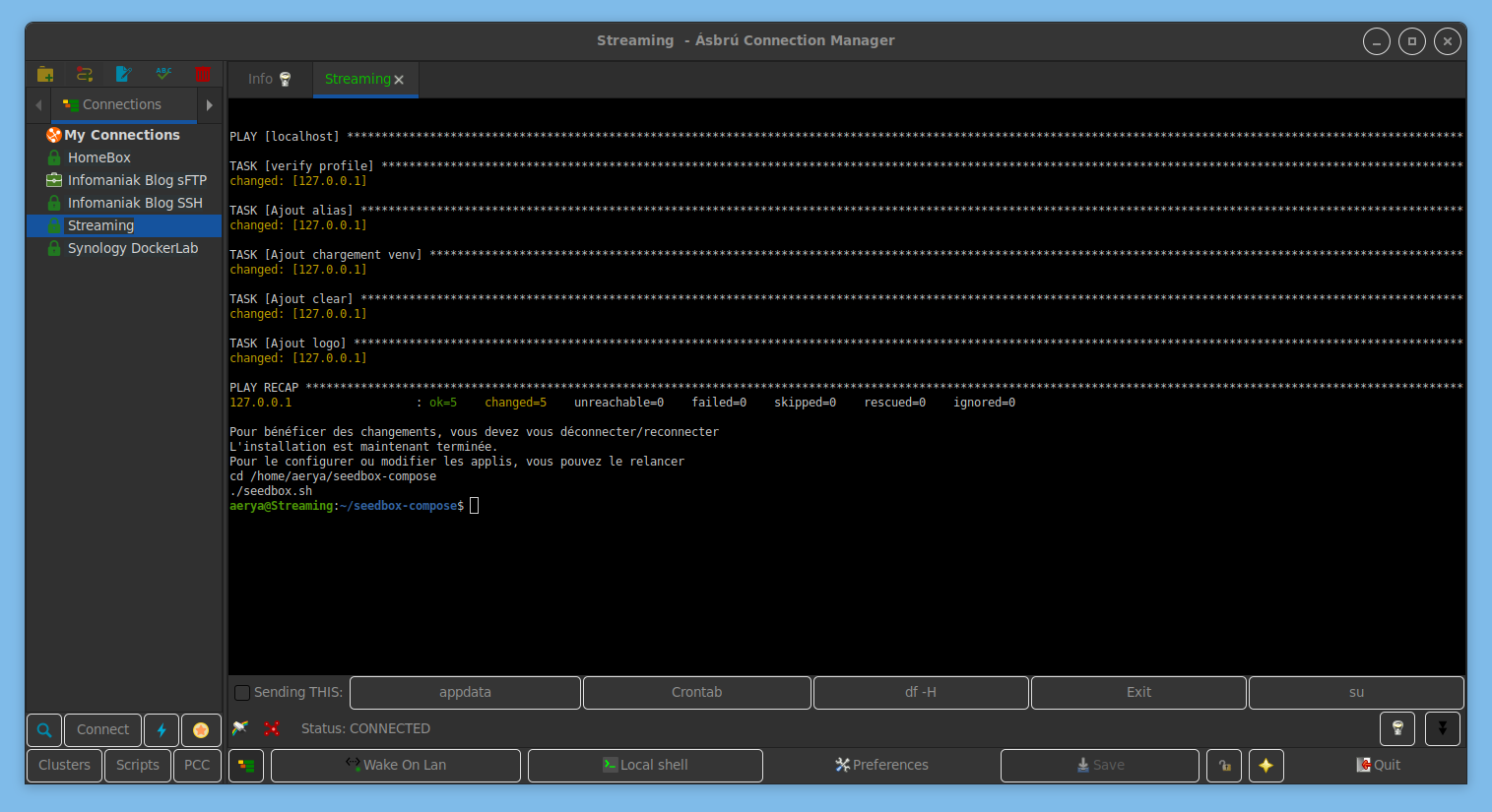Click the My Connections root icon

click(x=54, y=135)
